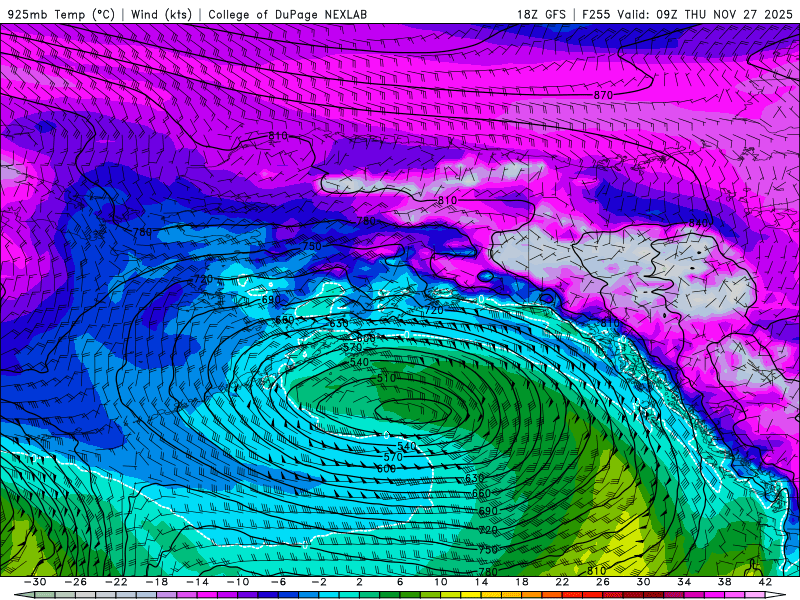Click the 510 contour label near low center
The height and width of the screenshot is (600, 800).
pyautogui.click(x=386, y=379)
